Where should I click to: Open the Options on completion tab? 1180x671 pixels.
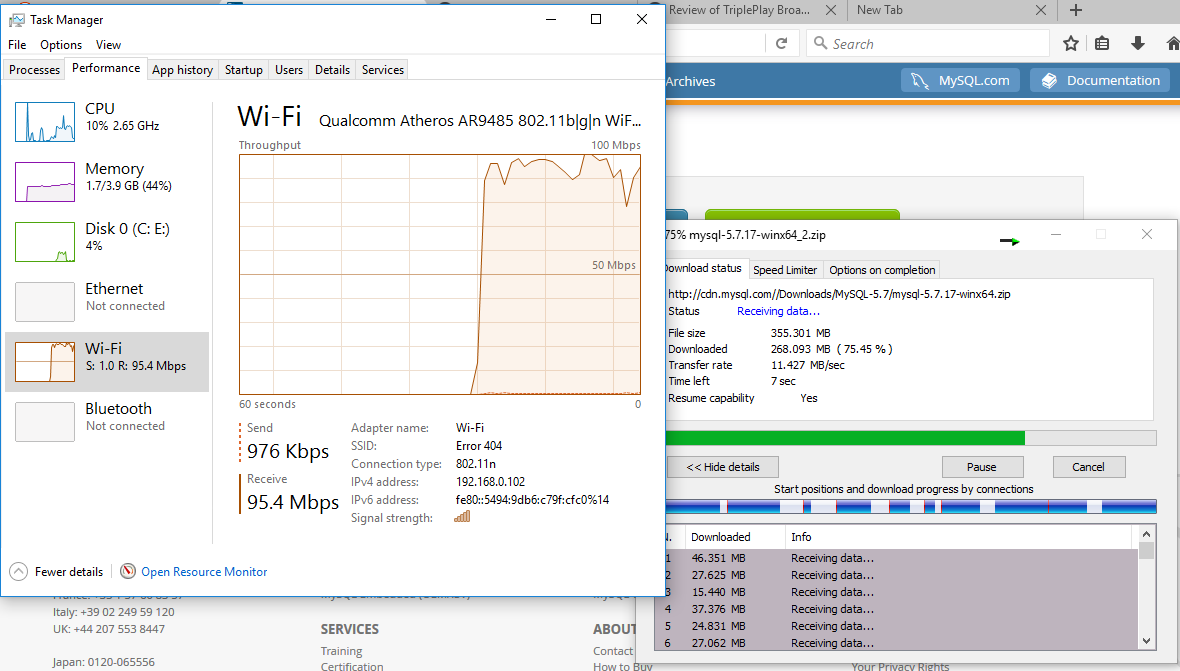882,270
